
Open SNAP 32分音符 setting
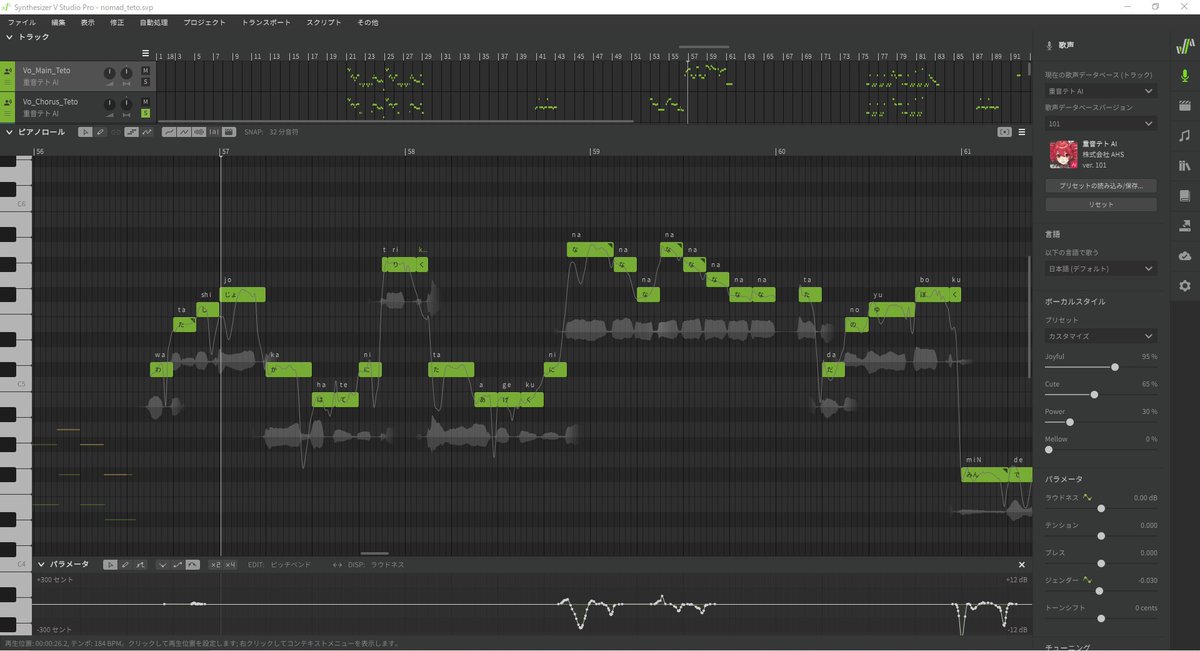pos(271,132)
